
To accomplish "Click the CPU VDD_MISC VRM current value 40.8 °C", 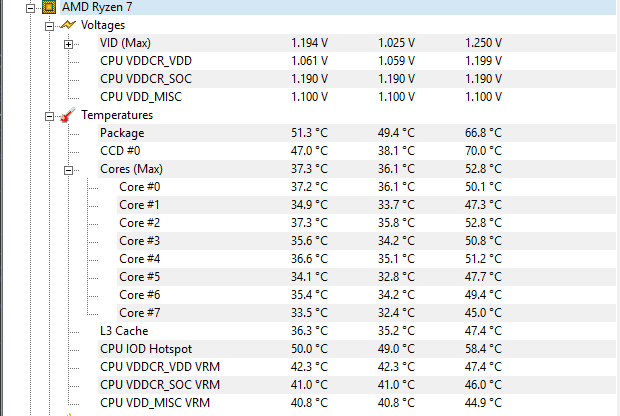I will tap(310, 403).
